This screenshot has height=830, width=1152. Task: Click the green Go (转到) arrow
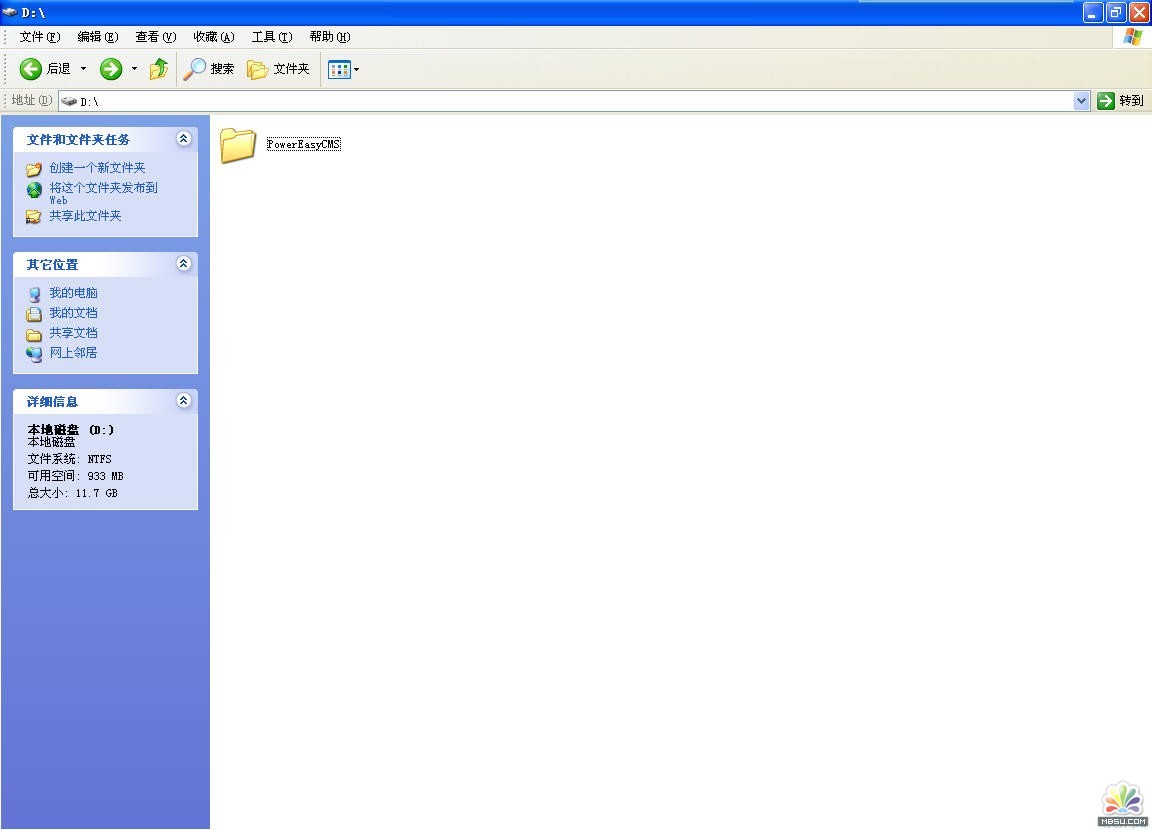pyautogui.click(x=1105, y=101)
